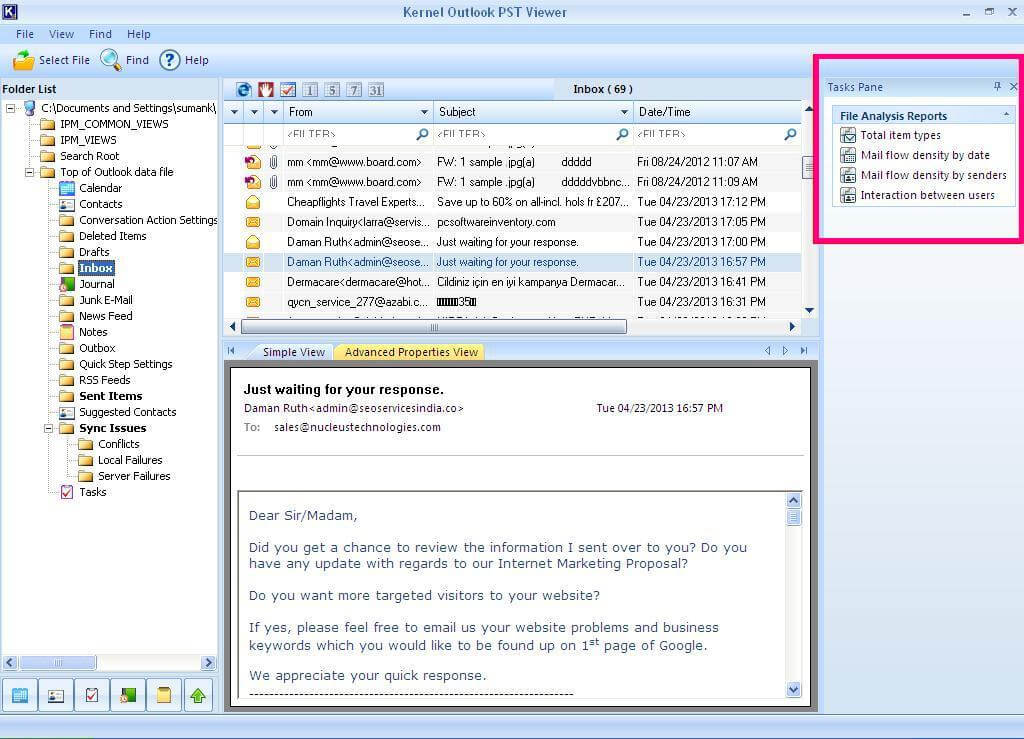Click the red check flag icon above the message list
1024x739 pixels.
click(288, 89)
